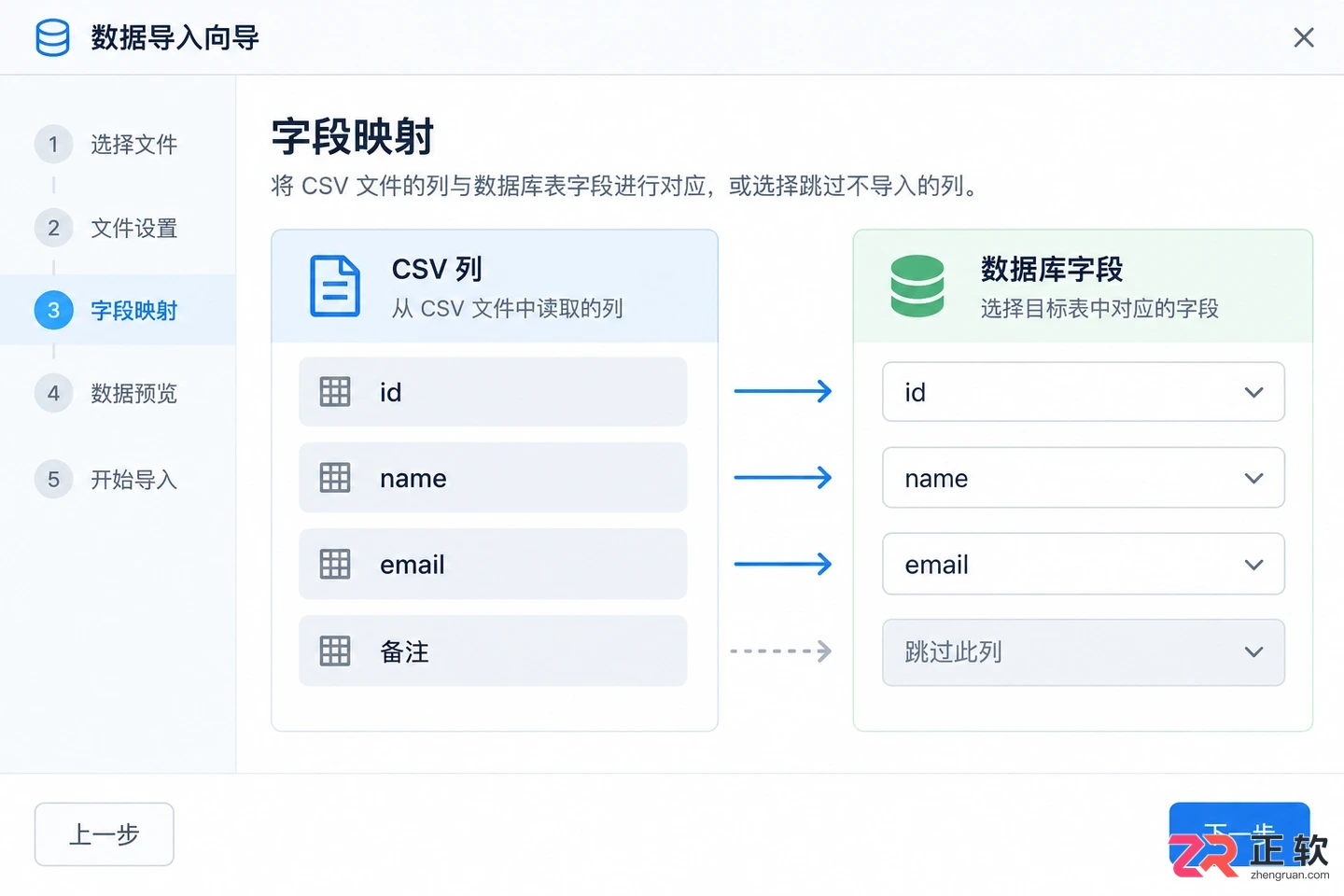Click the database logo icon in title bar

[x=52, y=37]
